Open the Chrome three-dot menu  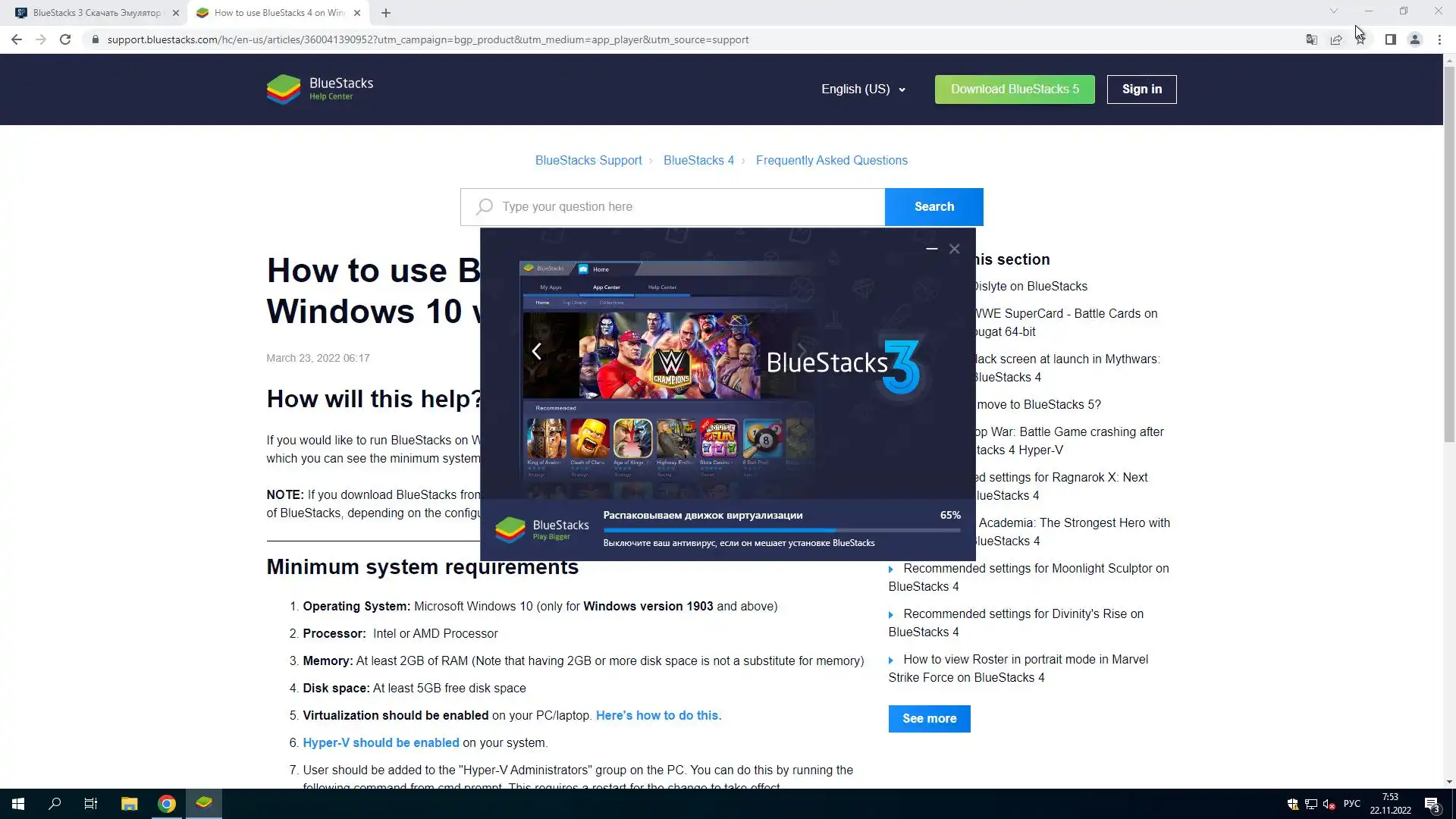(1439, 39)
